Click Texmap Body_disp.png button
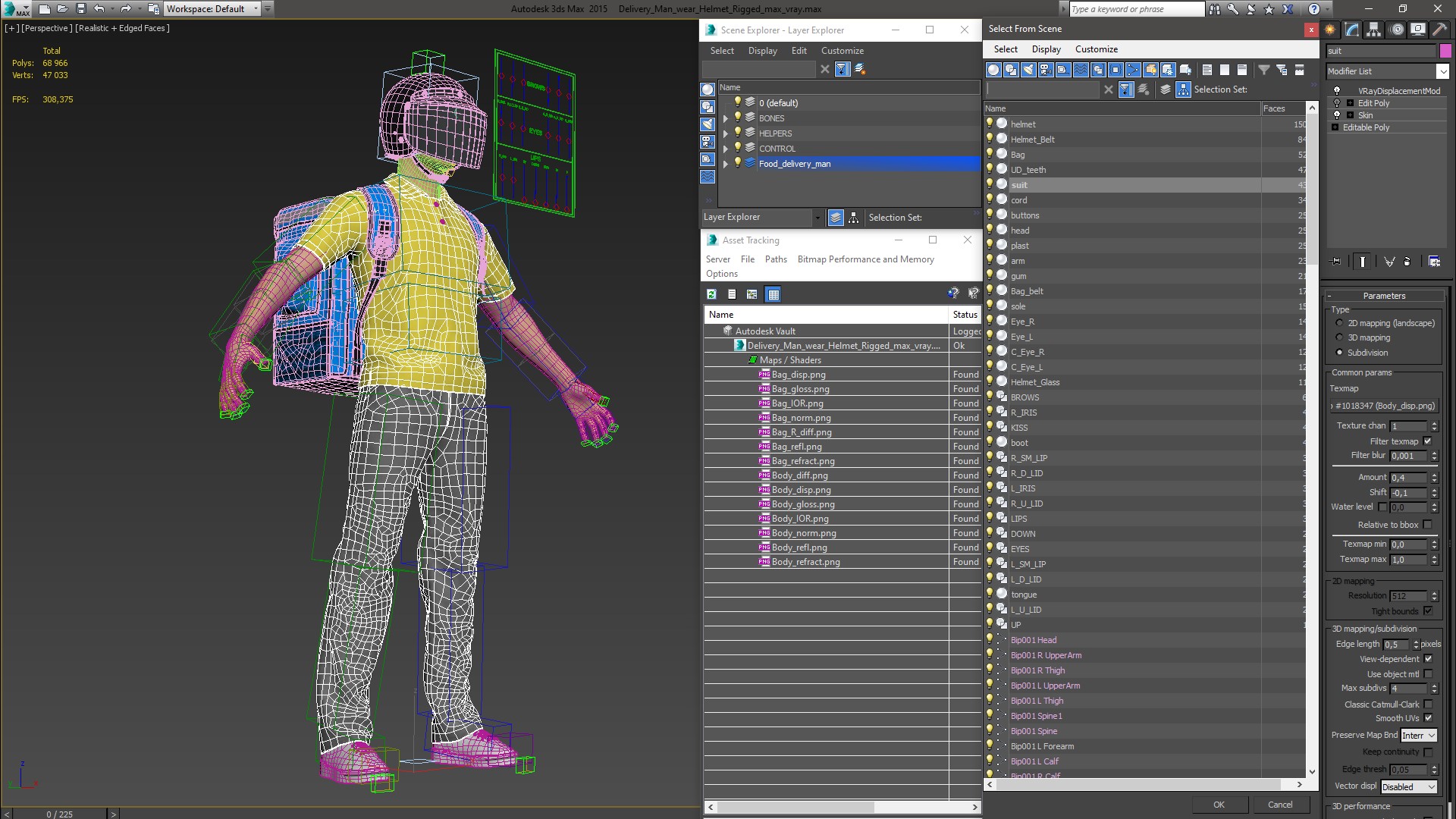The height and width of the screenshot is (819, 1456). click(x=1384, y=406)
